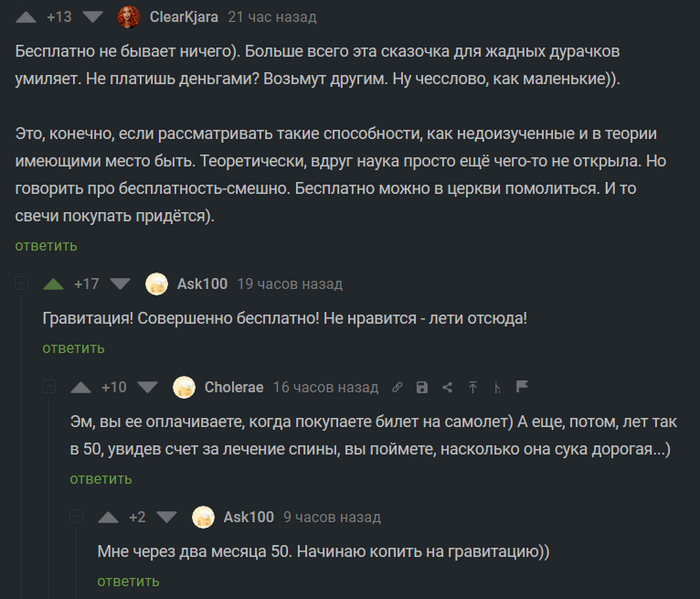This screenshot has width=700, height=599.
Task: Upvote Ask100's comment about turning 50
Action: point(108,517)
